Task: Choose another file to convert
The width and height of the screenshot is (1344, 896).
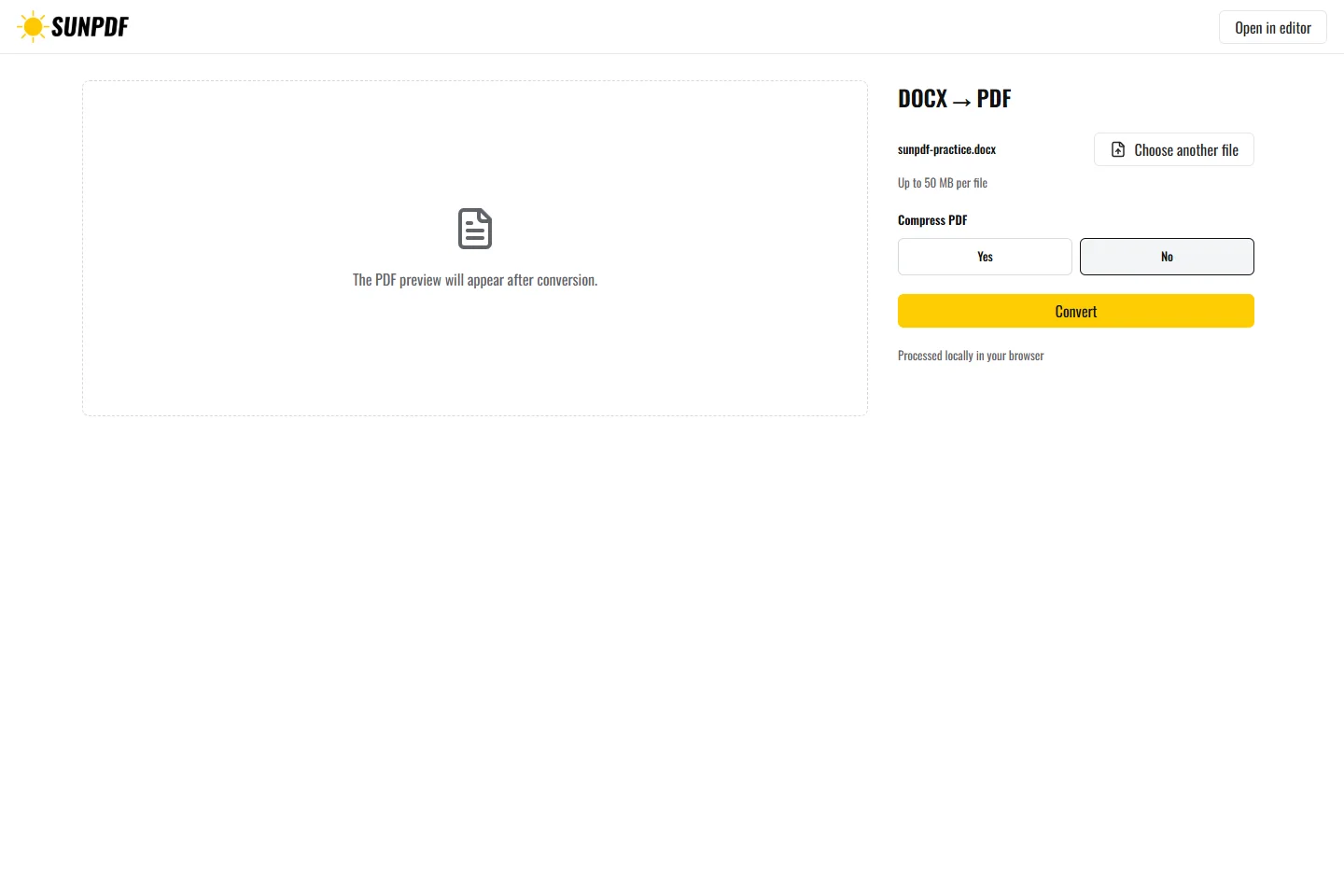Action: pyautogui.click(x=1174, y=149)
